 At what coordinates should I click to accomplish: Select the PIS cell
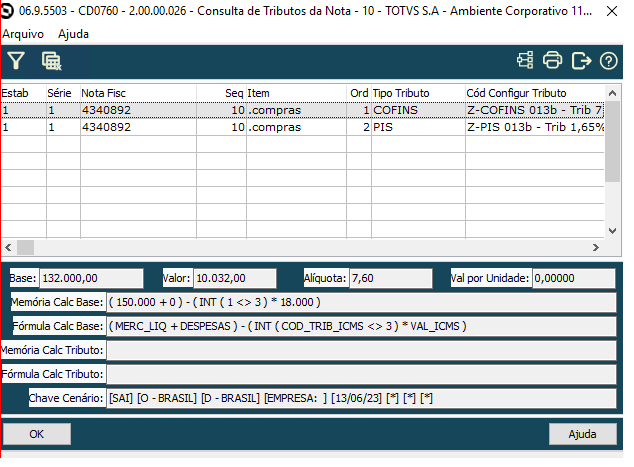pyautogui.click(x=418, y=127)
